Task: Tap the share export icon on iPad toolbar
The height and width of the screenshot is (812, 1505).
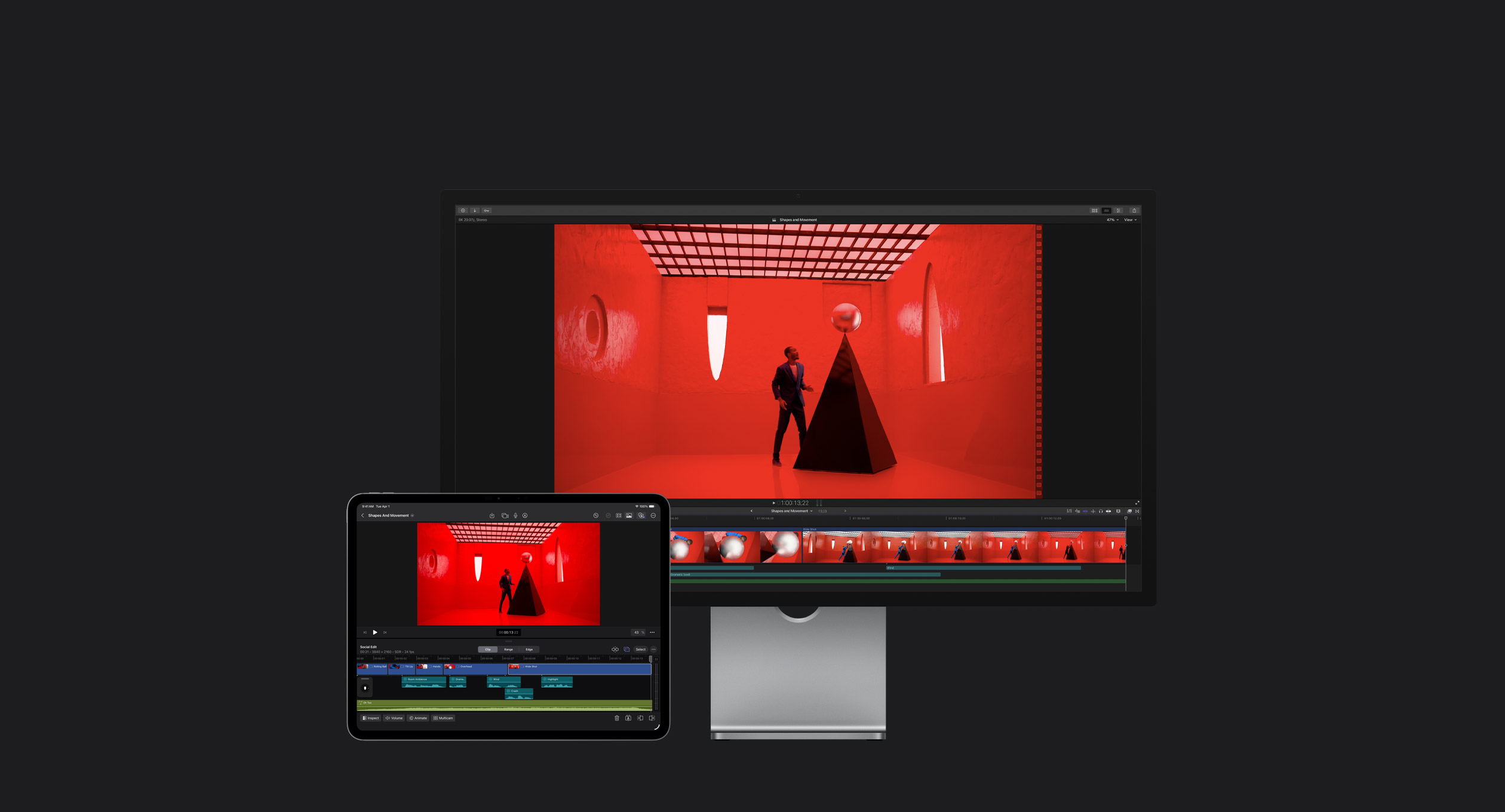Action: click(x=492, y=515)
